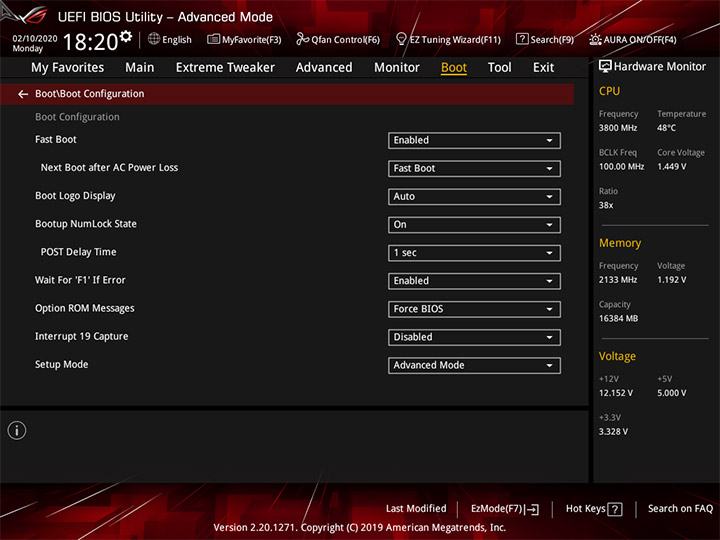The image size is (720, 540).
Task: Open the POST Delay Time dropdown
Action: tap(474, 253)
